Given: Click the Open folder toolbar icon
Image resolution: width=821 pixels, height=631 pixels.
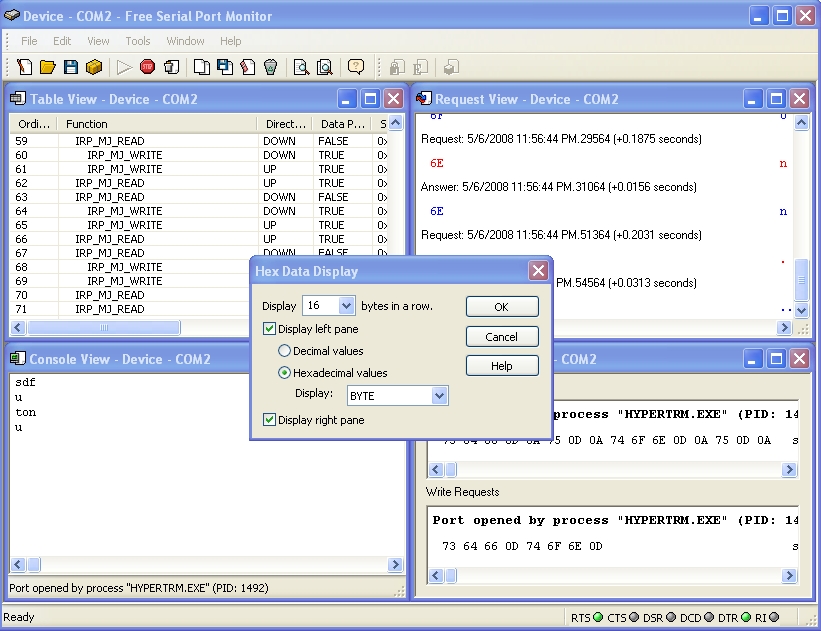Looking at the screenshot, I should (47, 67).
